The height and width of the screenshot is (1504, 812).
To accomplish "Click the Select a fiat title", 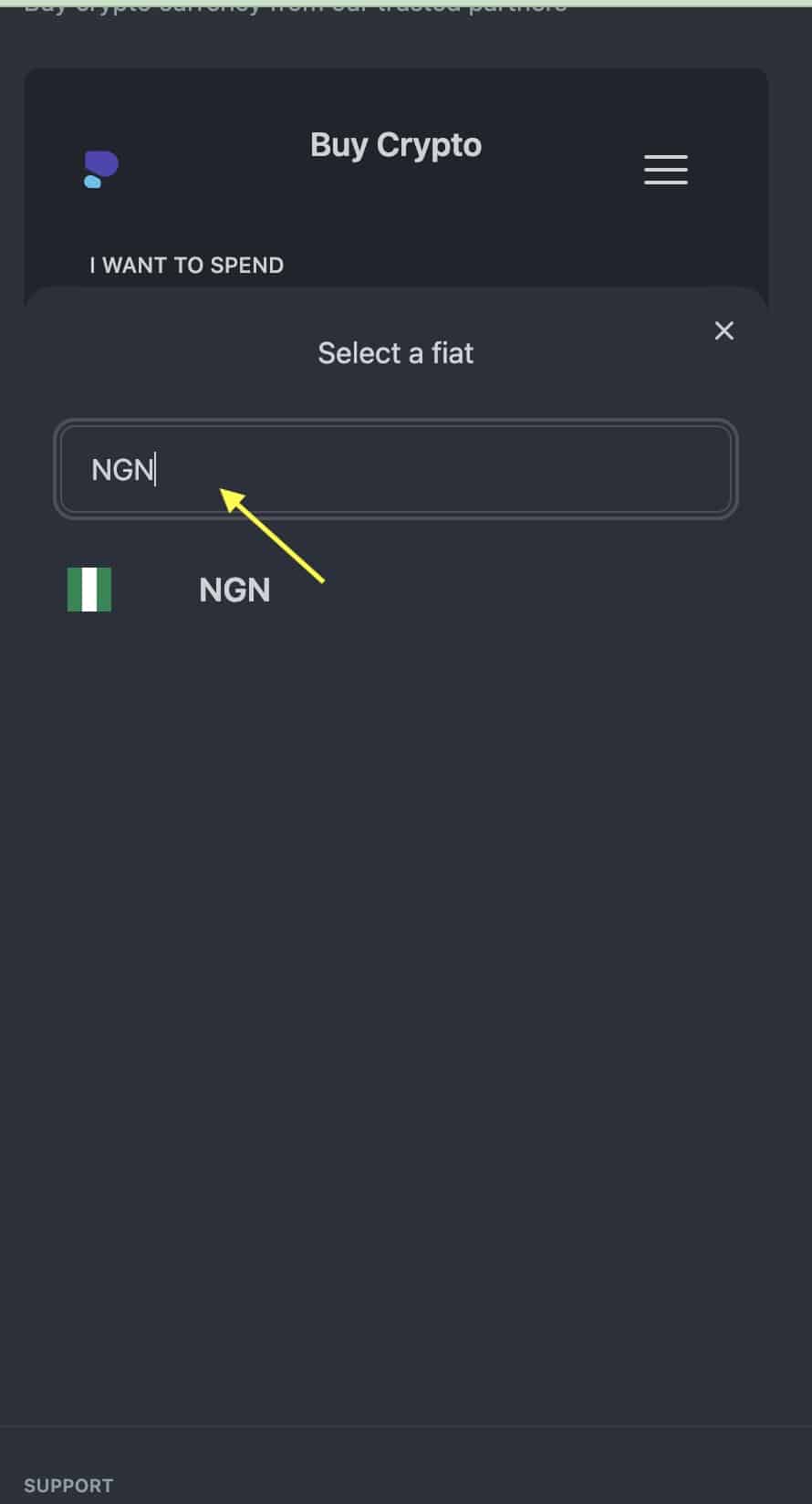I will coord(396,353).
